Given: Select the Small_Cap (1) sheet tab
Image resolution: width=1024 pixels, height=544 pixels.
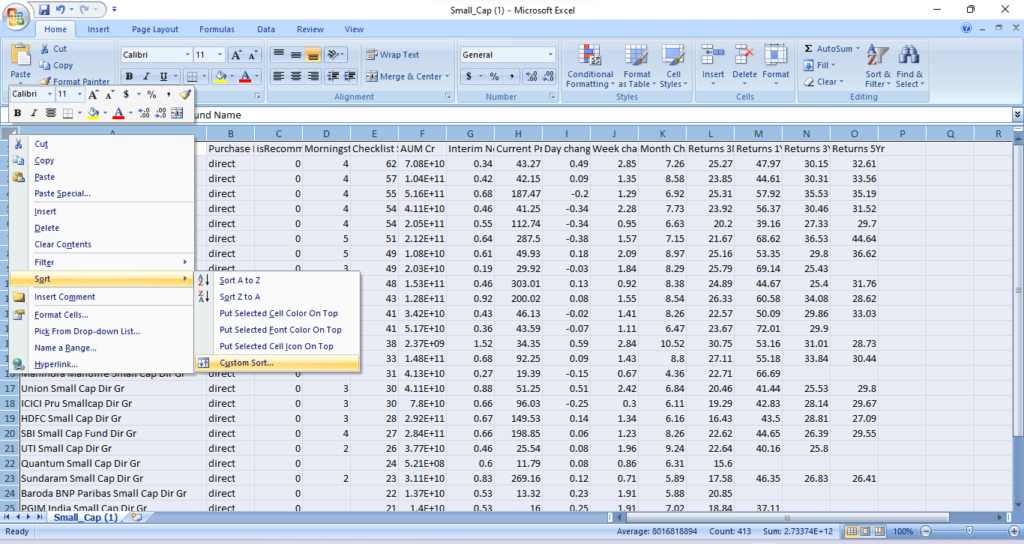Looking at the screenshot, I should (x=86, y=517).
